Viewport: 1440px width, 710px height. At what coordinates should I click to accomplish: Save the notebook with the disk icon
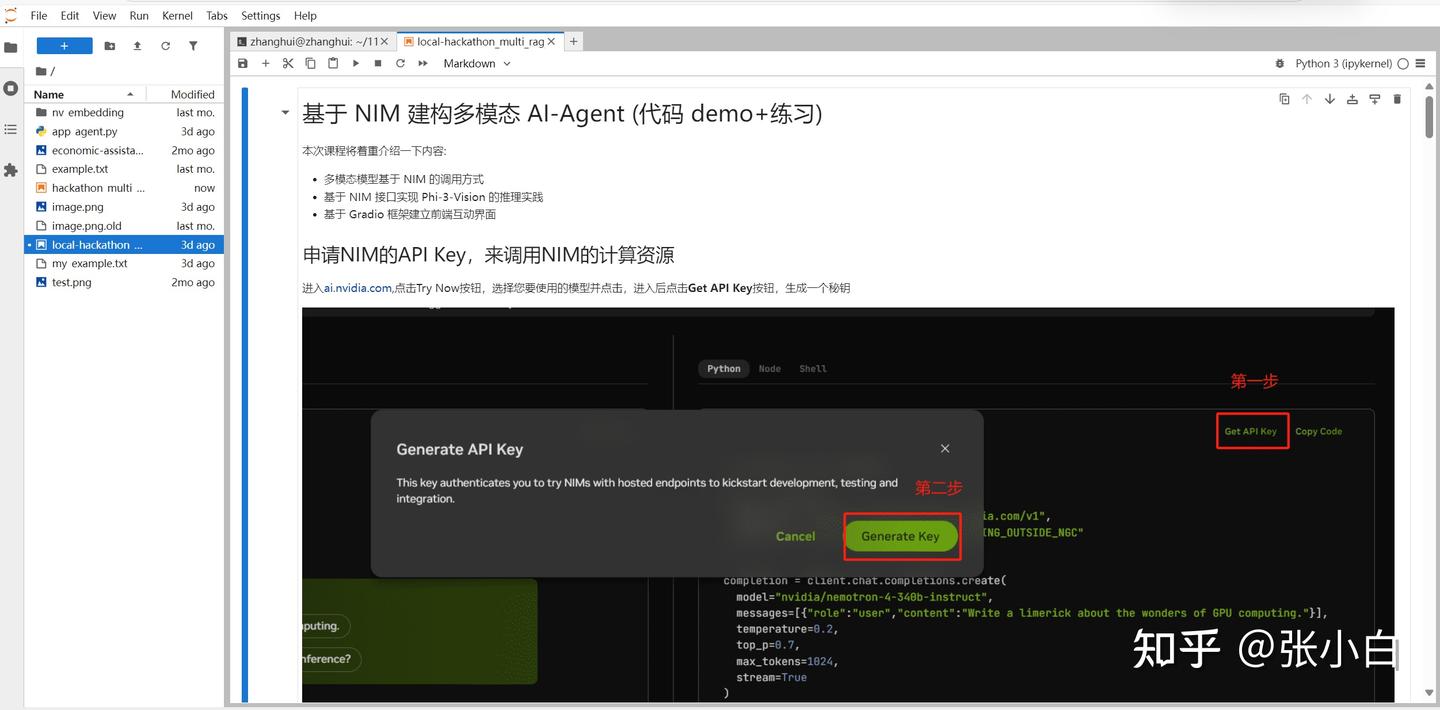[243, 63]
